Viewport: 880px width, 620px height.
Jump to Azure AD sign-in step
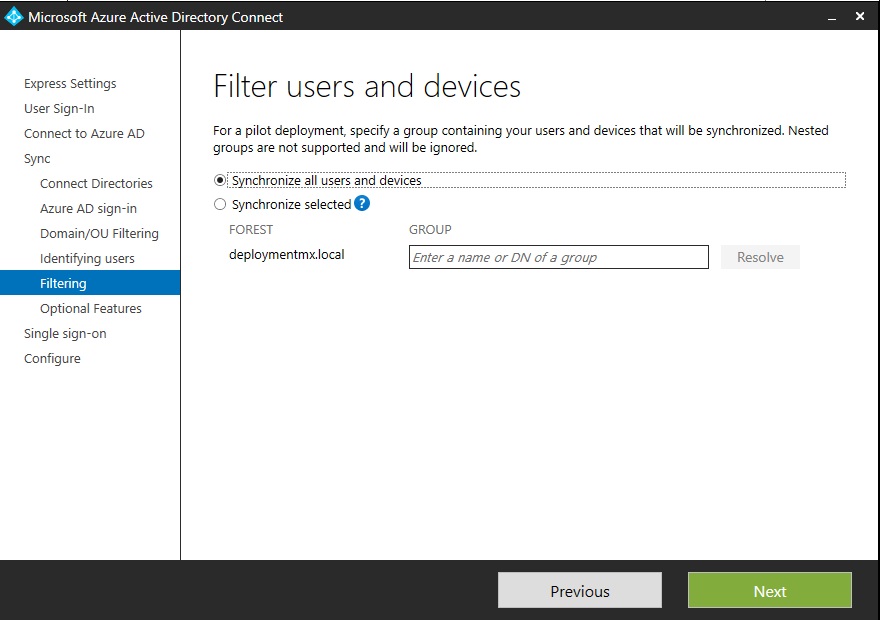pos(88,209)
